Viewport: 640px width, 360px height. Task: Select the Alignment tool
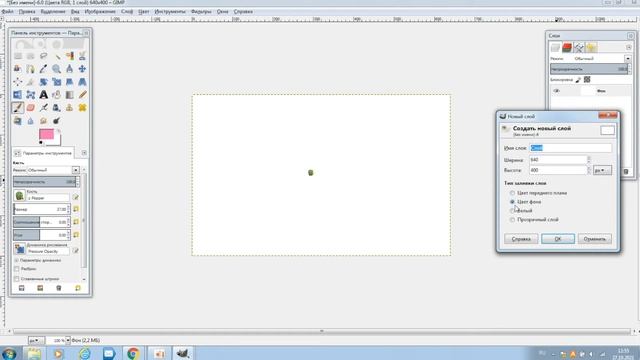pos(18,82)
